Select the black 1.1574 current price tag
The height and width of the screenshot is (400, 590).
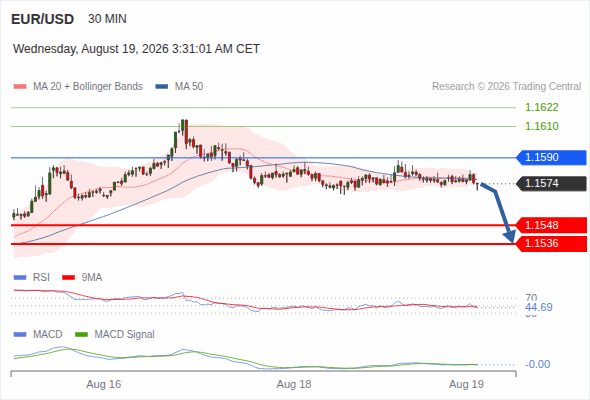point(551,184)
